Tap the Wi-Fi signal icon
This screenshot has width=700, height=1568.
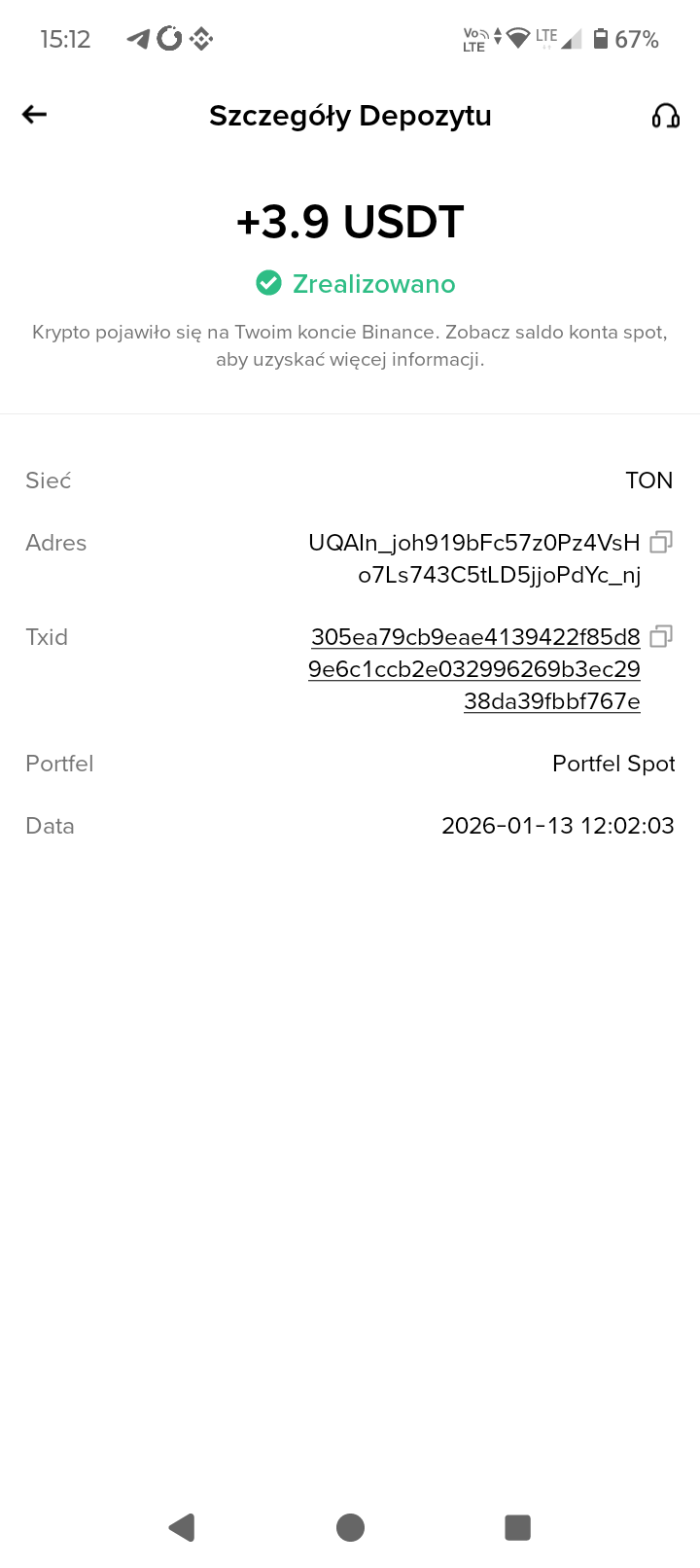coord(518,39)
